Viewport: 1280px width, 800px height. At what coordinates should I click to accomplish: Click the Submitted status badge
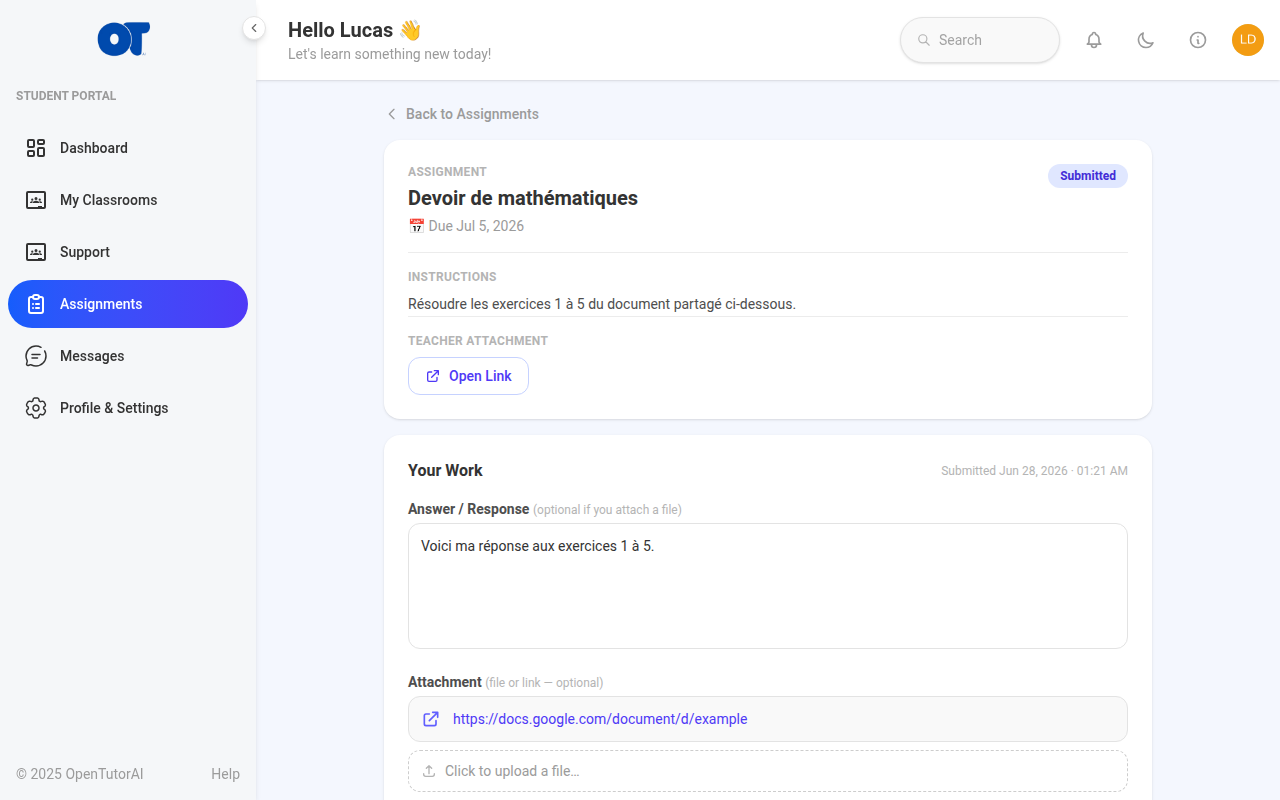point(1088,176)
